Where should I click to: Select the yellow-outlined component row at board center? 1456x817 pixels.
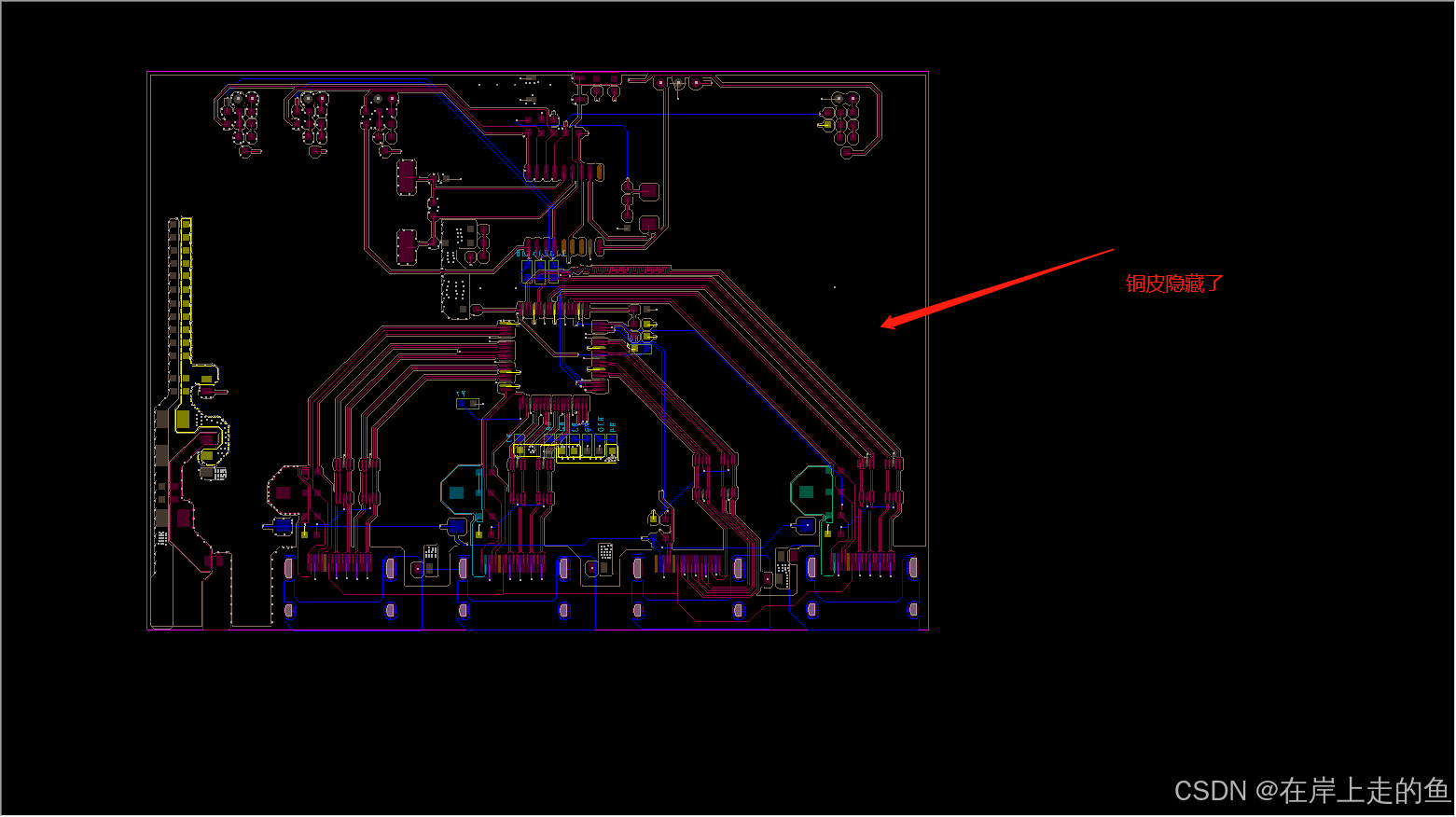(564, 452)
